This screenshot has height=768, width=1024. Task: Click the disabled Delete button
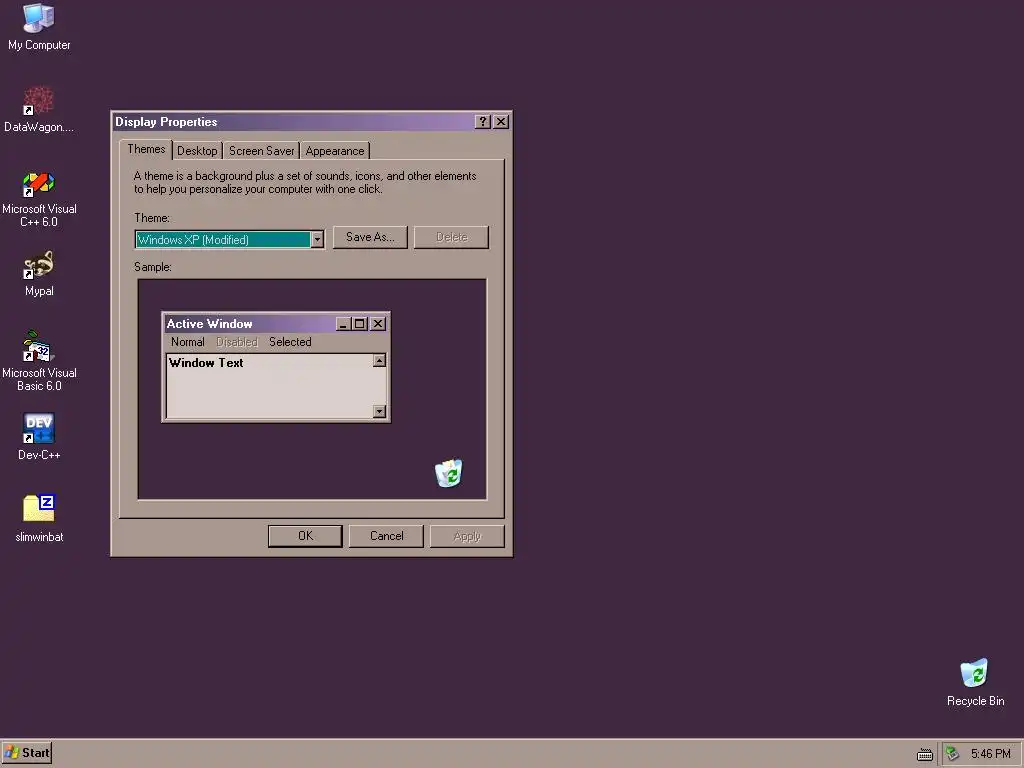[x=451, y=237]
